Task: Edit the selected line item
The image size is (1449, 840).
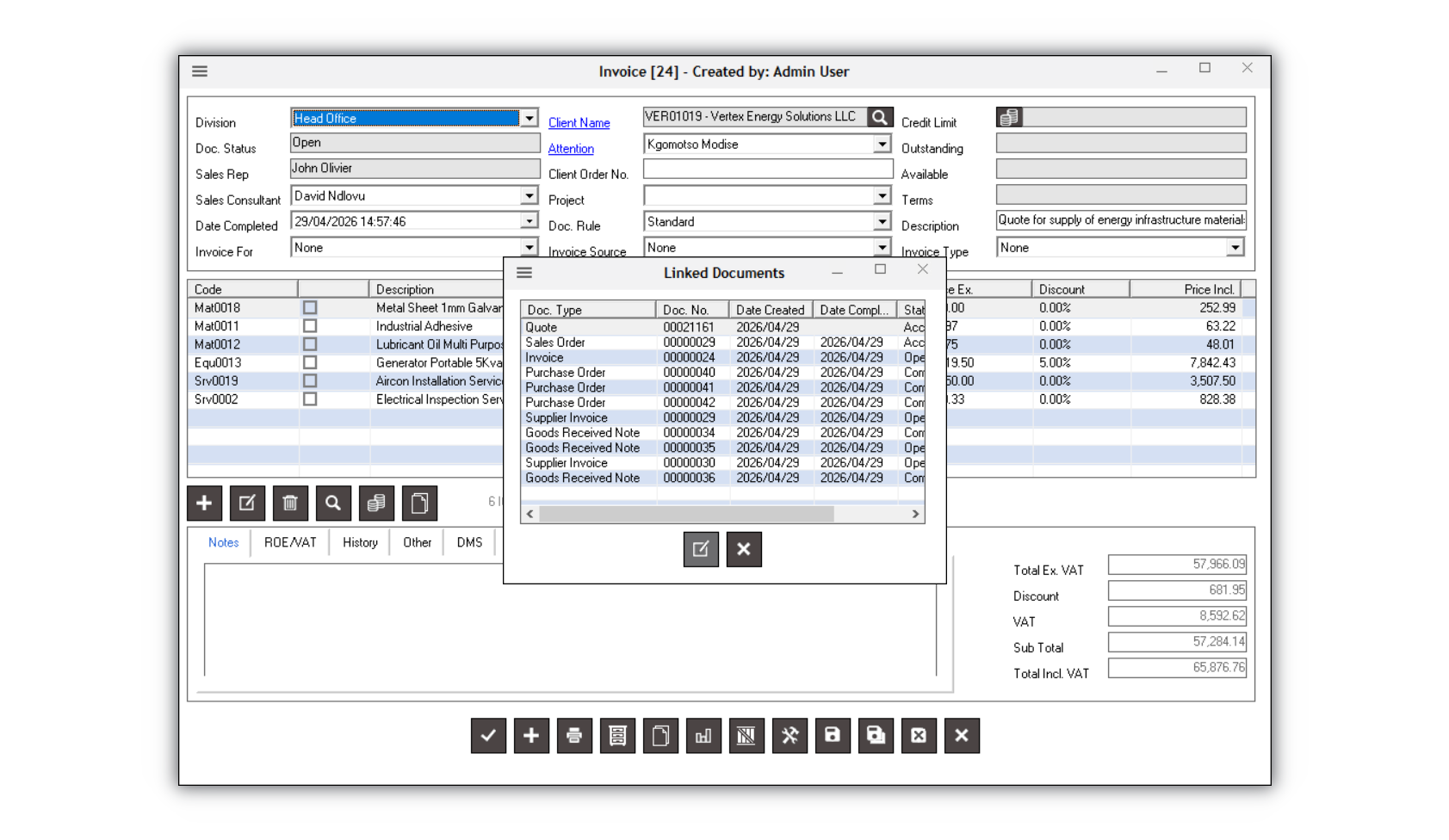Action: 247,503
